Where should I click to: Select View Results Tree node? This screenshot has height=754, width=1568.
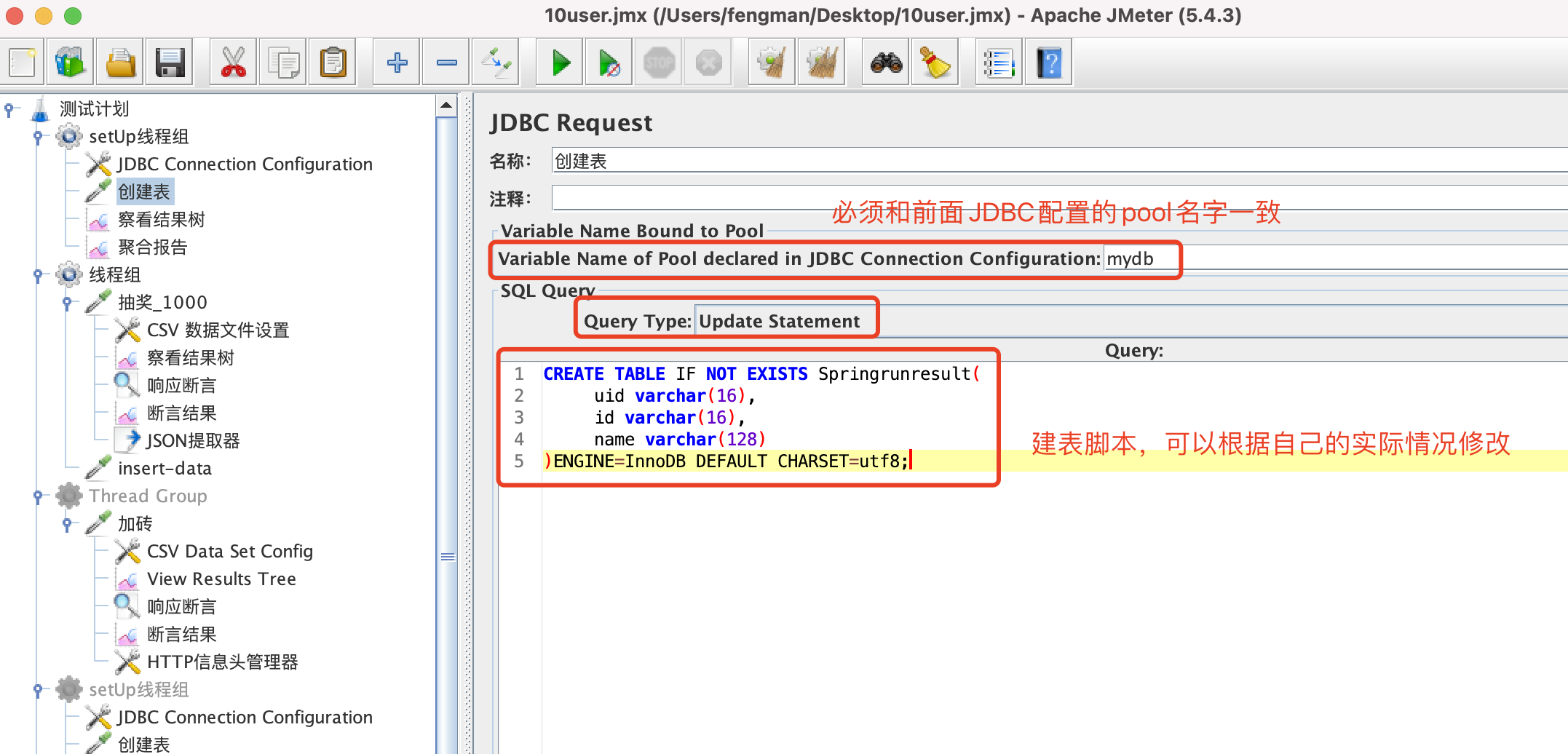coord(221,579)
